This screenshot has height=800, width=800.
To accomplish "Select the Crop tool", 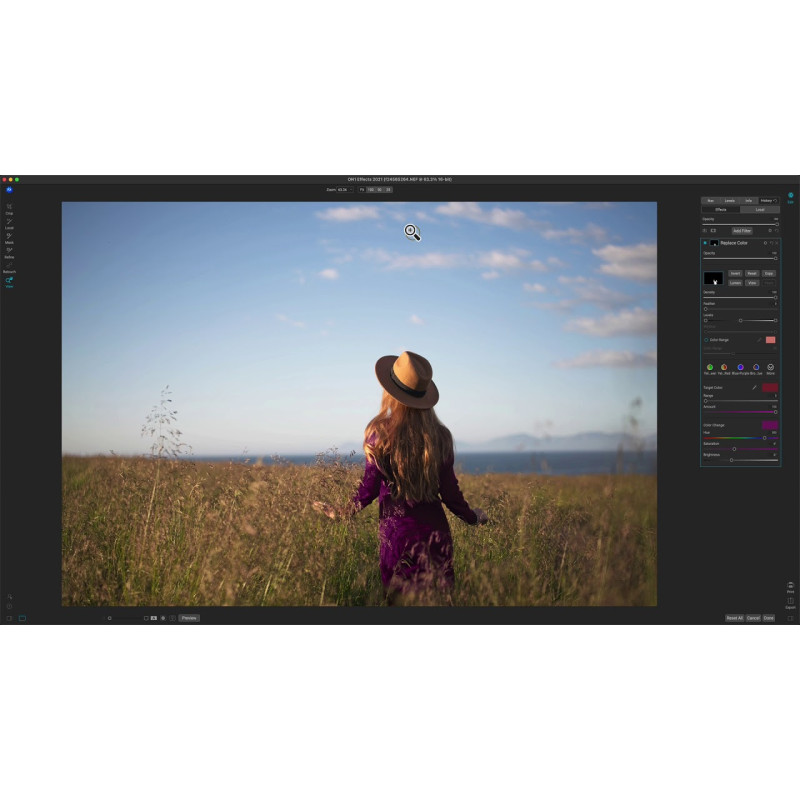I will point(9,208).
